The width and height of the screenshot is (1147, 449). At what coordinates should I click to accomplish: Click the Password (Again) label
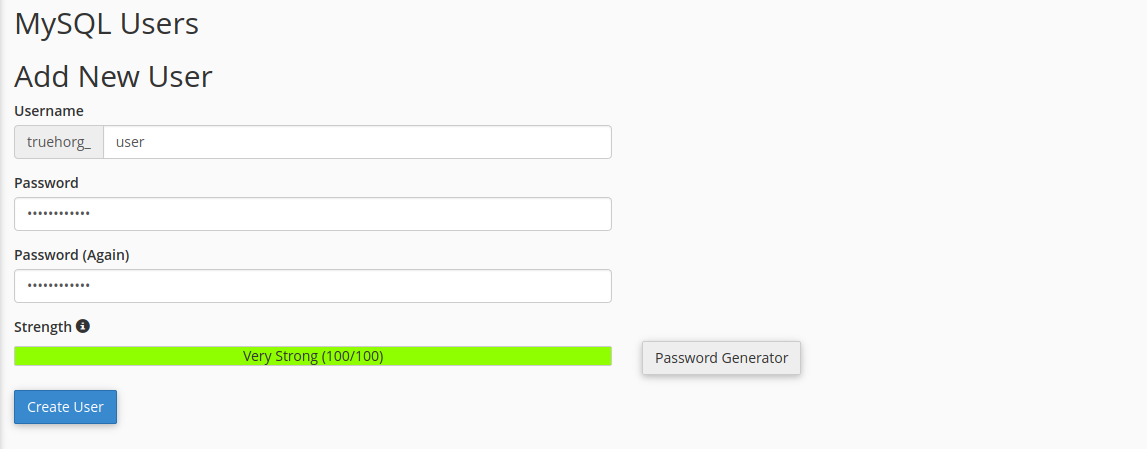72,255
